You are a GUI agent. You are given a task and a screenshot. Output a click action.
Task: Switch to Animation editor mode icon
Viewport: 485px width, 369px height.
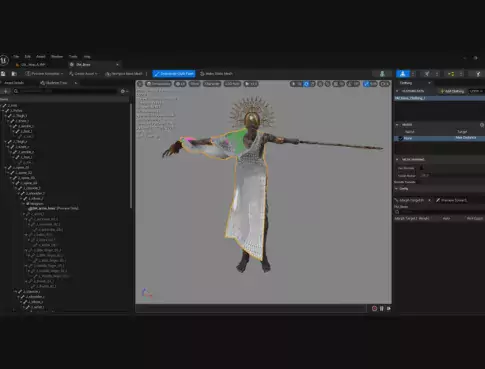click(x=427, y=74)
